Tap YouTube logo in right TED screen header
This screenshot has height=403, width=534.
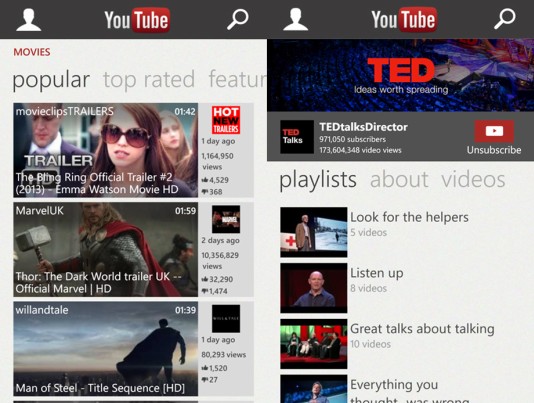click(404, 20)
